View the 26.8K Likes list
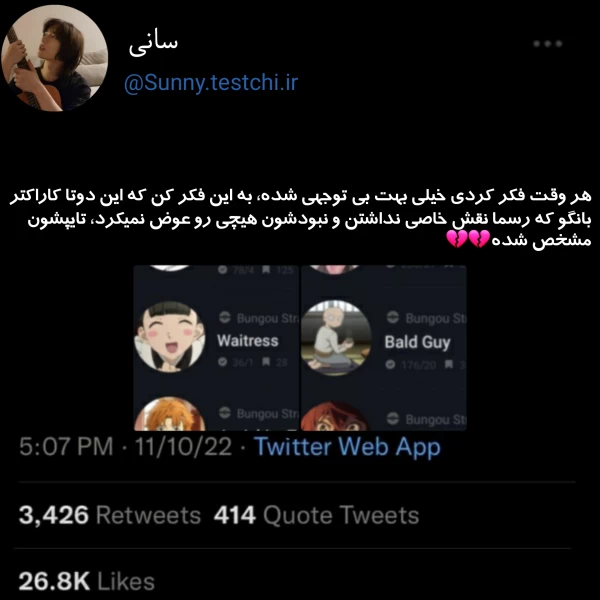Screen dimensions: 600x600 (86, 581)
